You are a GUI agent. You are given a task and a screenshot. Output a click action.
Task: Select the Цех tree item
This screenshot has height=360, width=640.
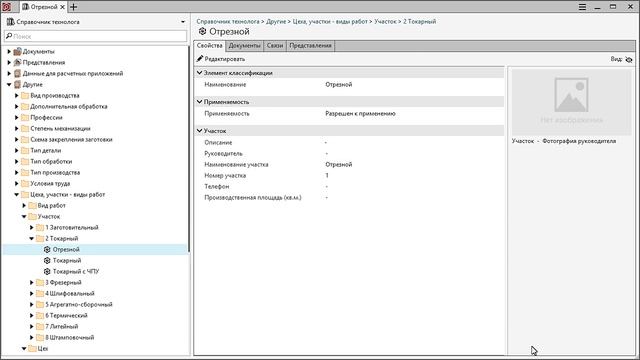coord(43,349)
